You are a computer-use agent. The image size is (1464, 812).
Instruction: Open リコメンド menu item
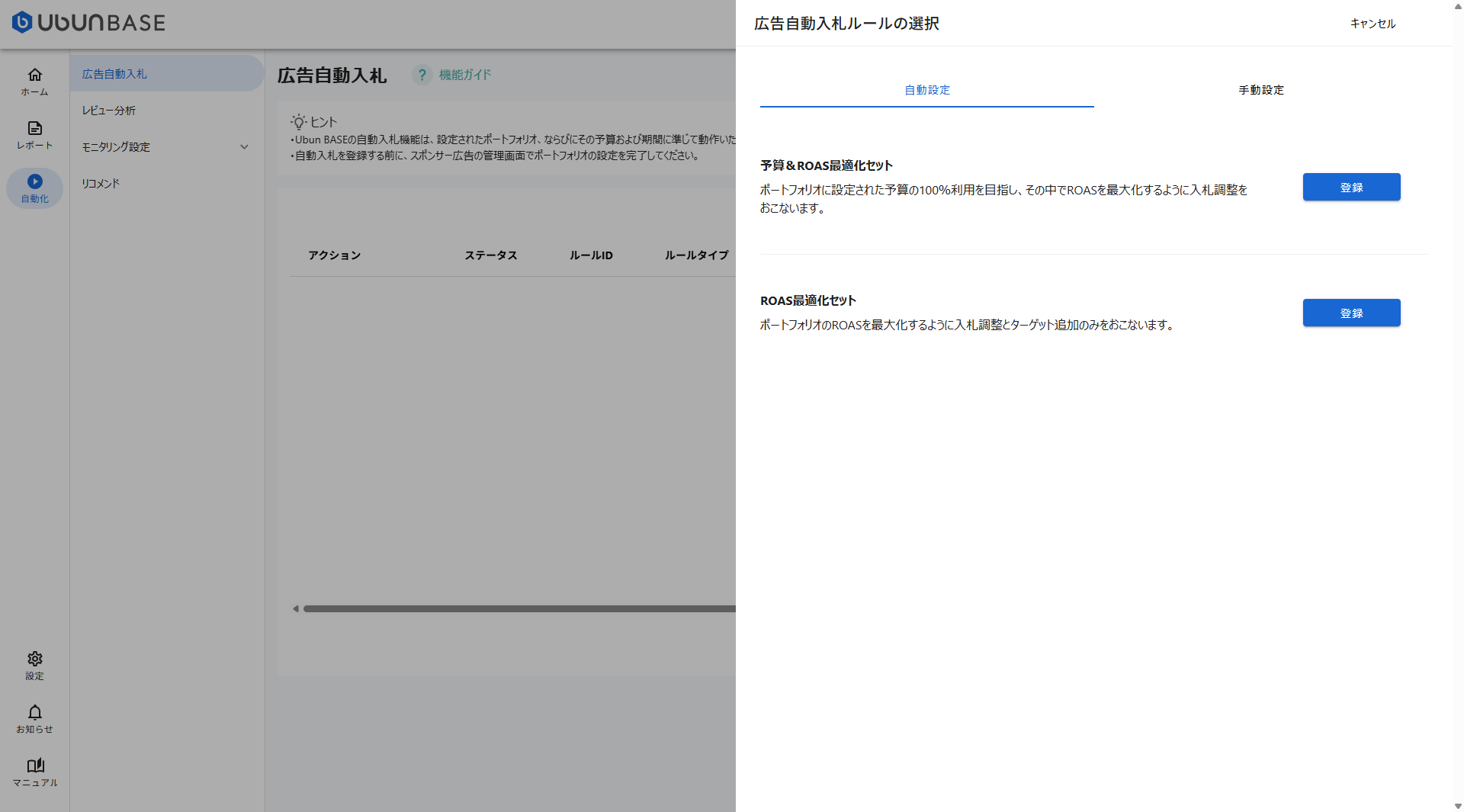101,184
